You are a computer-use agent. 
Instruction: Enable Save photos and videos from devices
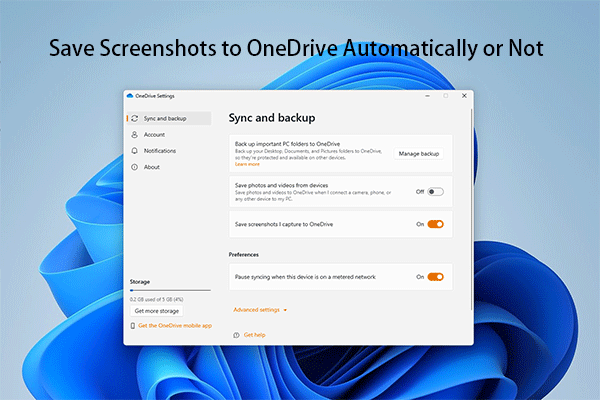[435, 192]
